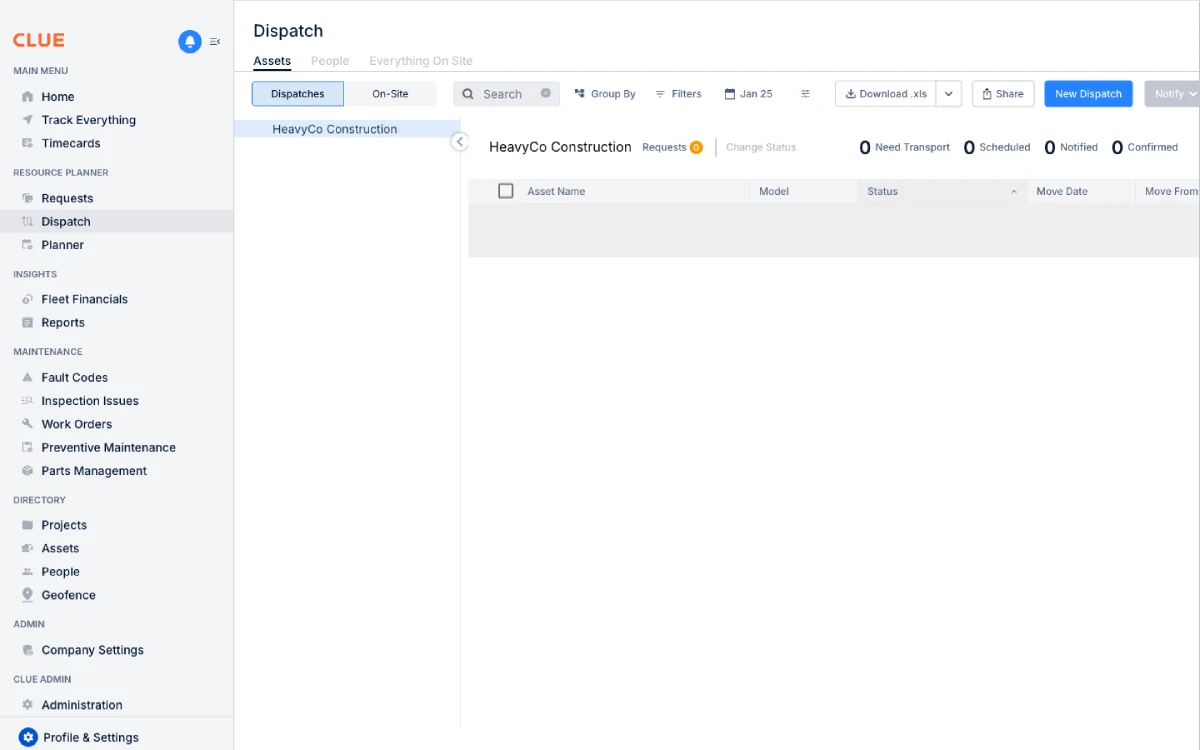Switch to the On-Site view toggle
Screen dimensions: 1200x750
click(x=390, y=94)
